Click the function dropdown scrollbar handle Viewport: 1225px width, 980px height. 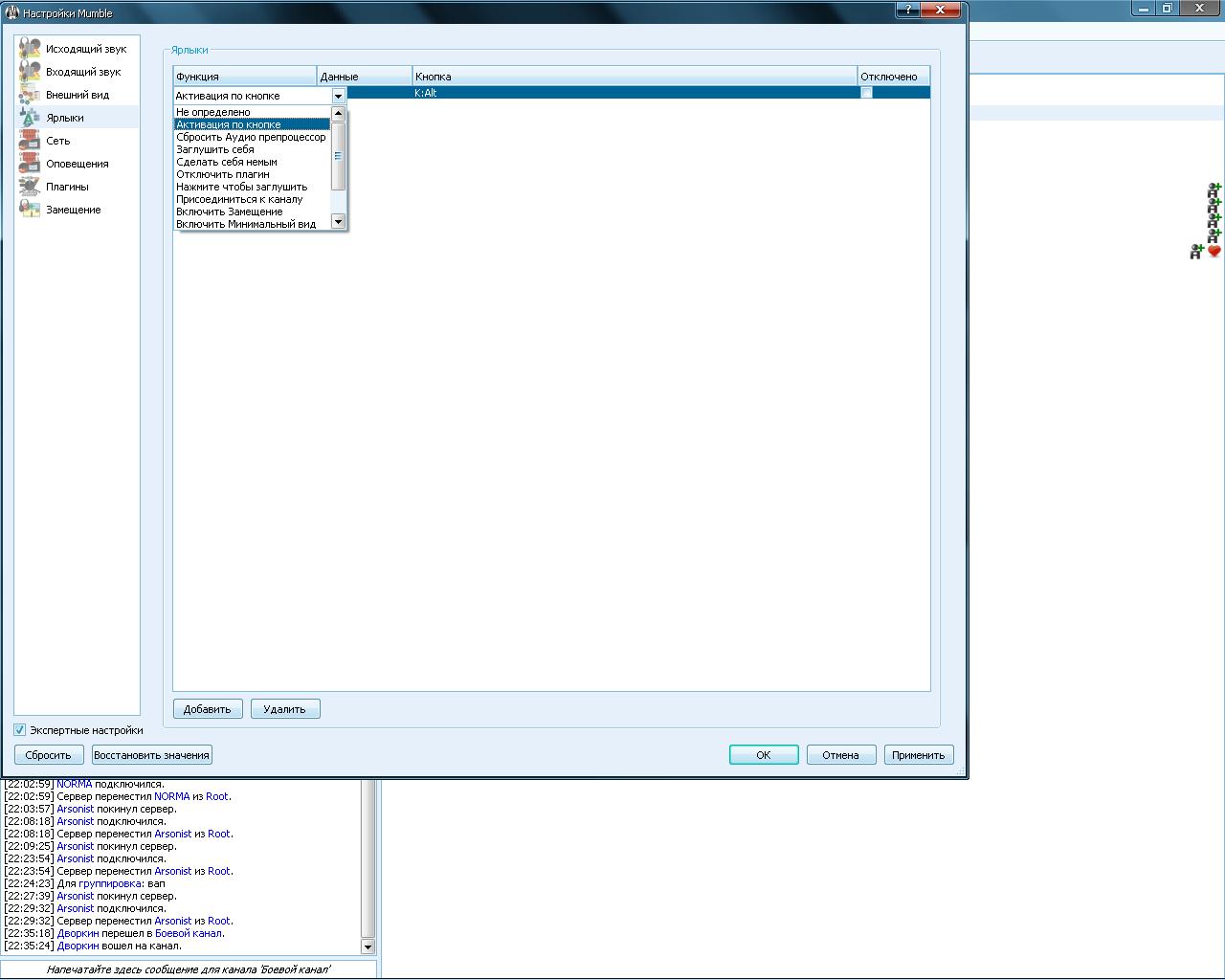338,155
